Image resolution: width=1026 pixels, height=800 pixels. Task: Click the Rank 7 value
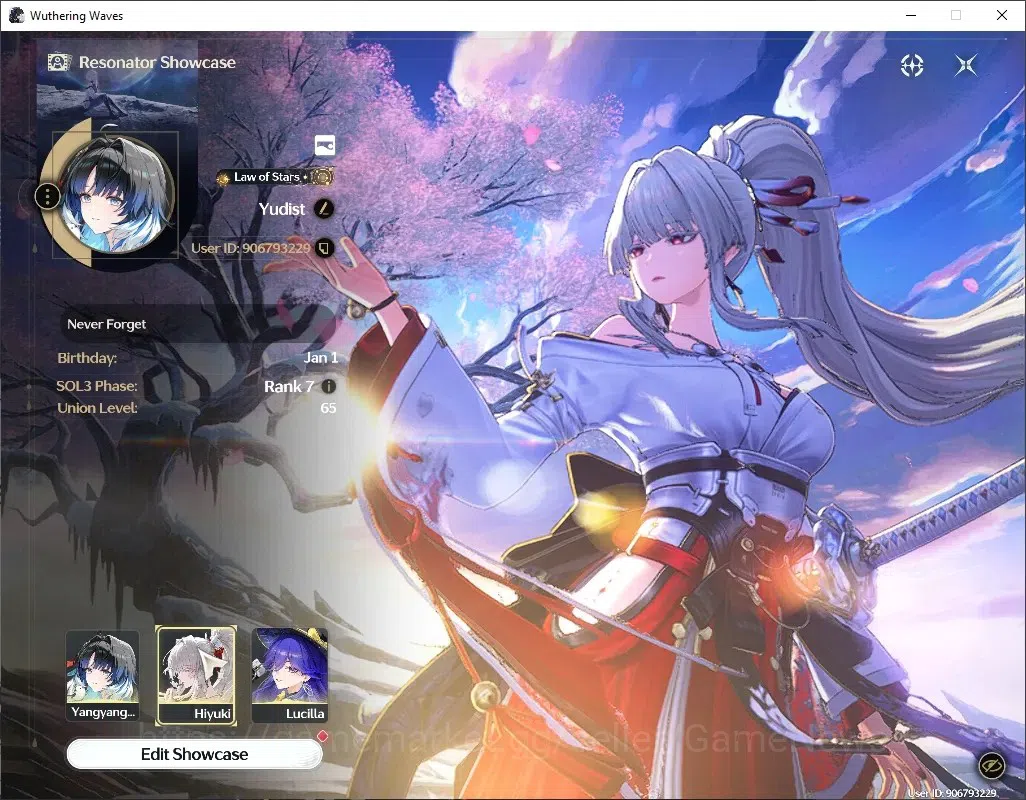point(289,387)
